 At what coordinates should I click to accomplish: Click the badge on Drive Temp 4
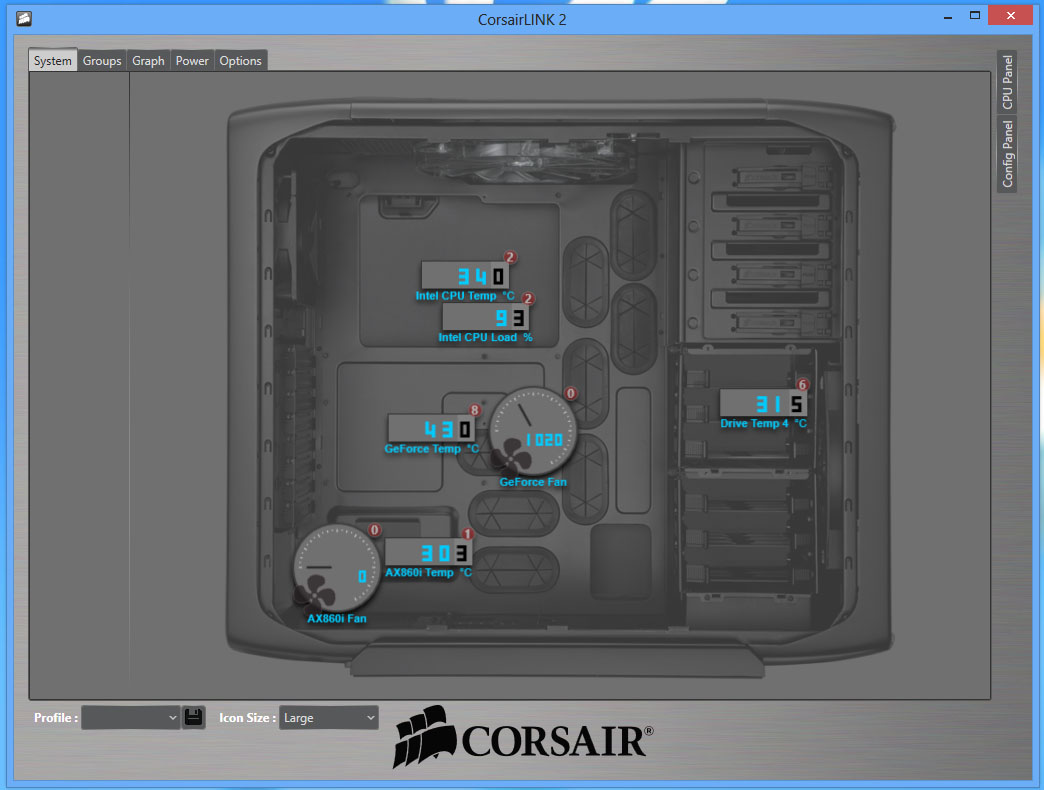[802, 385]
